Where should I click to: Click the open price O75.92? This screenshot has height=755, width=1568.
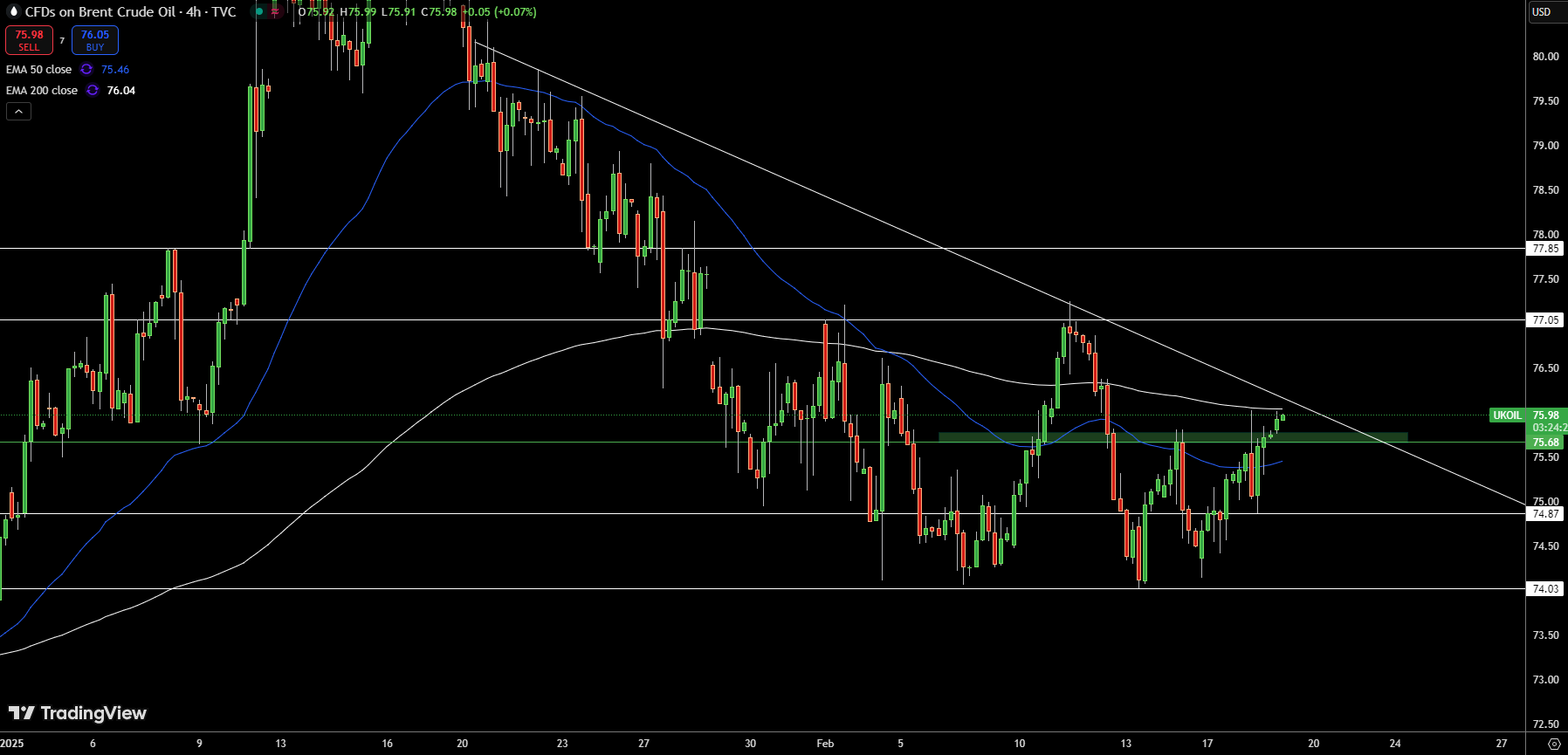(316, 11)
